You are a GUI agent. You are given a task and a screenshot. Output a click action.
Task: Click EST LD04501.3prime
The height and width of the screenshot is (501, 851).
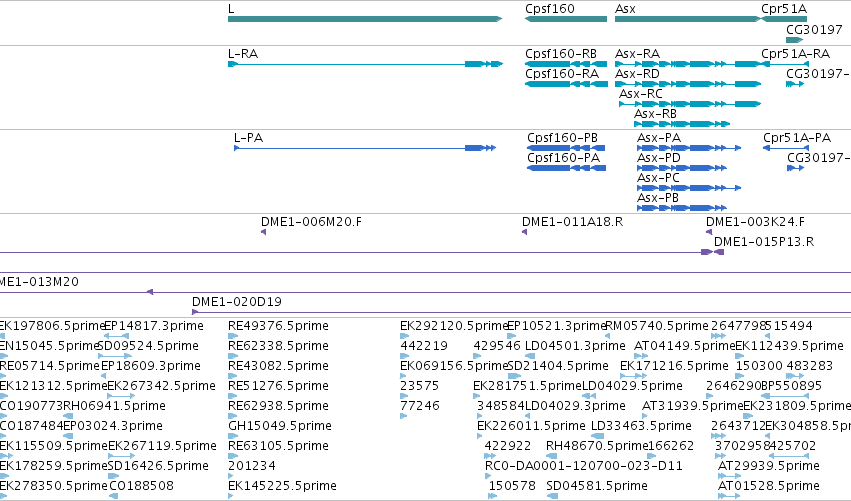click(x=575, y=346)
